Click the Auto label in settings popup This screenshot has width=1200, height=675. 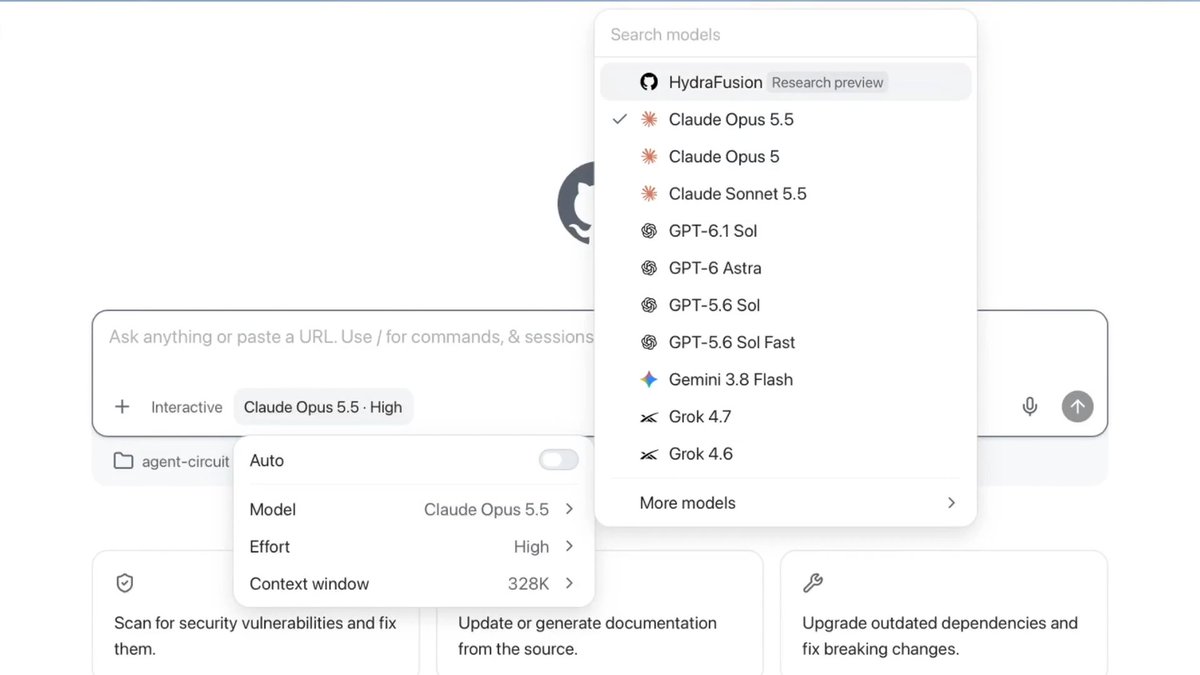tap(267, 460)
